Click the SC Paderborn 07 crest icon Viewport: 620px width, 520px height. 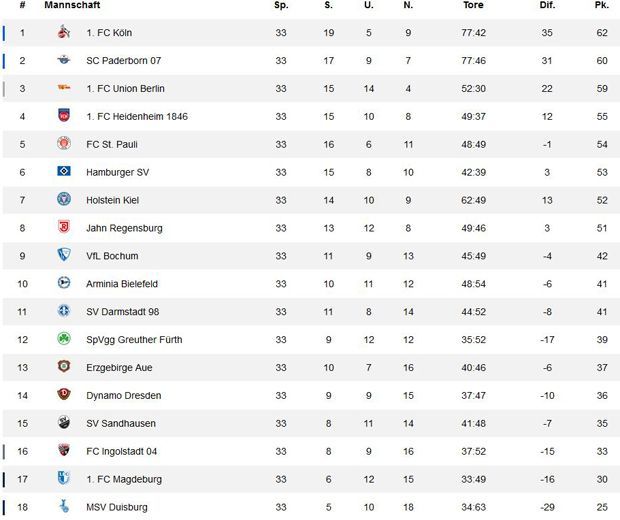pyautogui.click(x=63, y=61)
